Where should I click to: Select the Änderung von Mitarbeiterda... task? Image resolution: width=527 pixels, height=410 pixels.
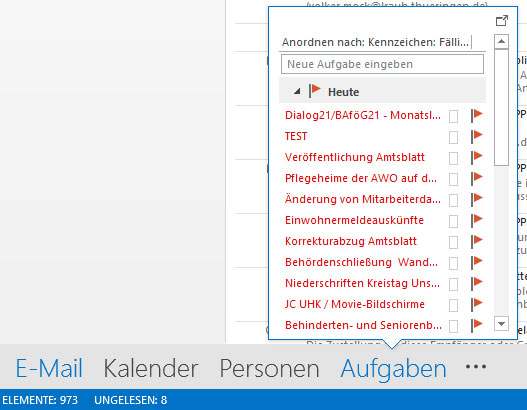pyautogui.click(x=363, y=199)
